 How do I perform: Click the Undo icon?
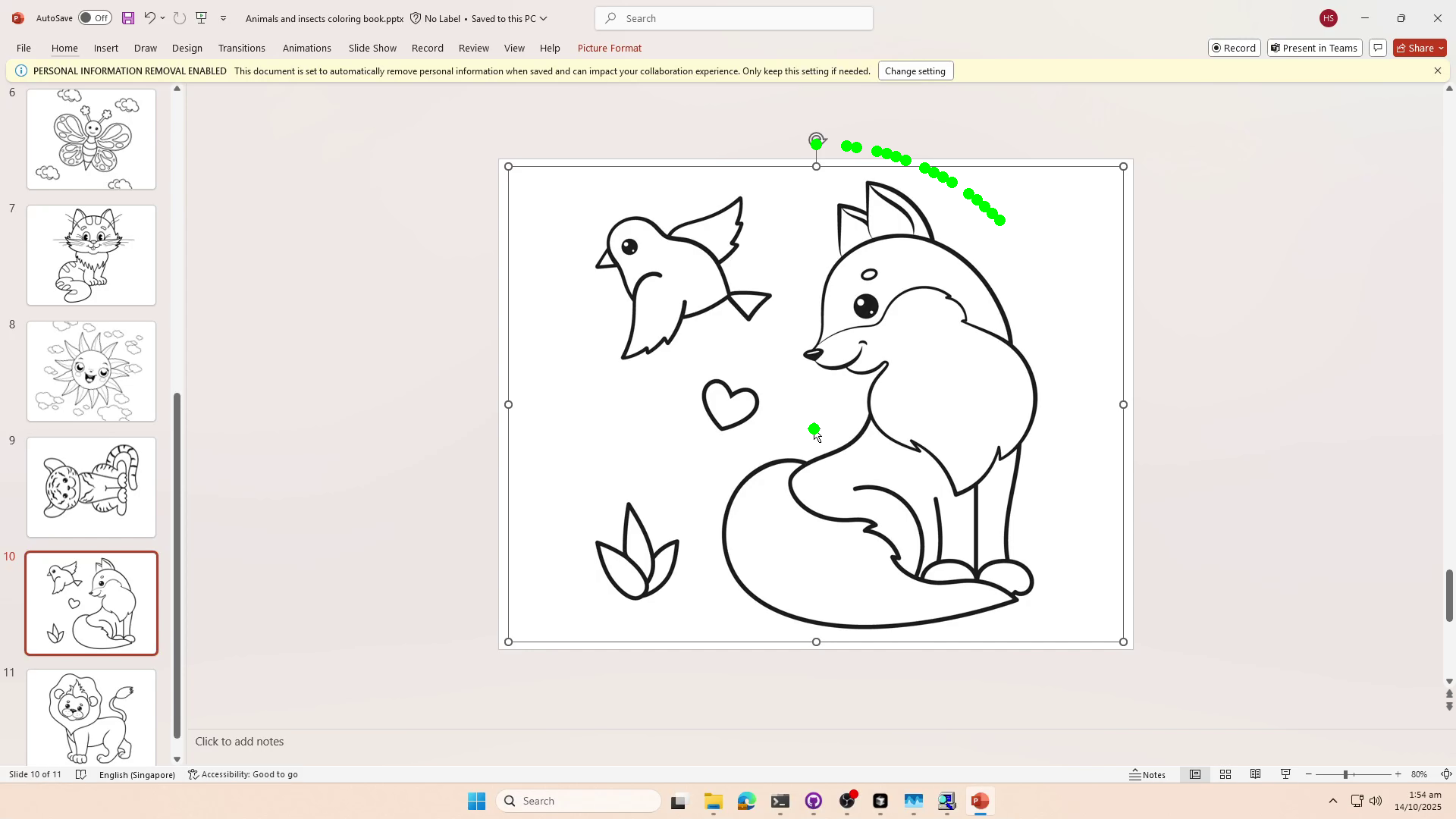(x=149, y=17)
